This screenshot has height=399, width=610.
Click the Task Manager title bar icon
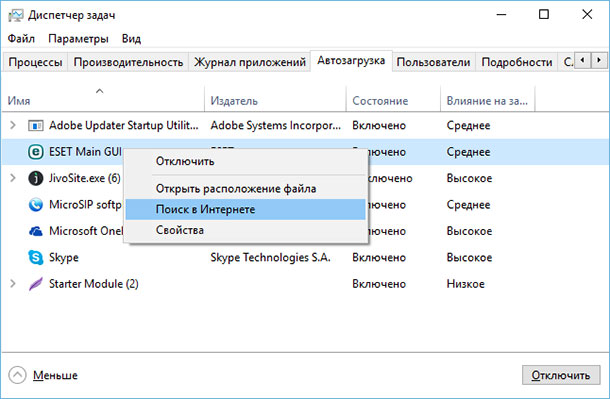click(x=16, y=15)
